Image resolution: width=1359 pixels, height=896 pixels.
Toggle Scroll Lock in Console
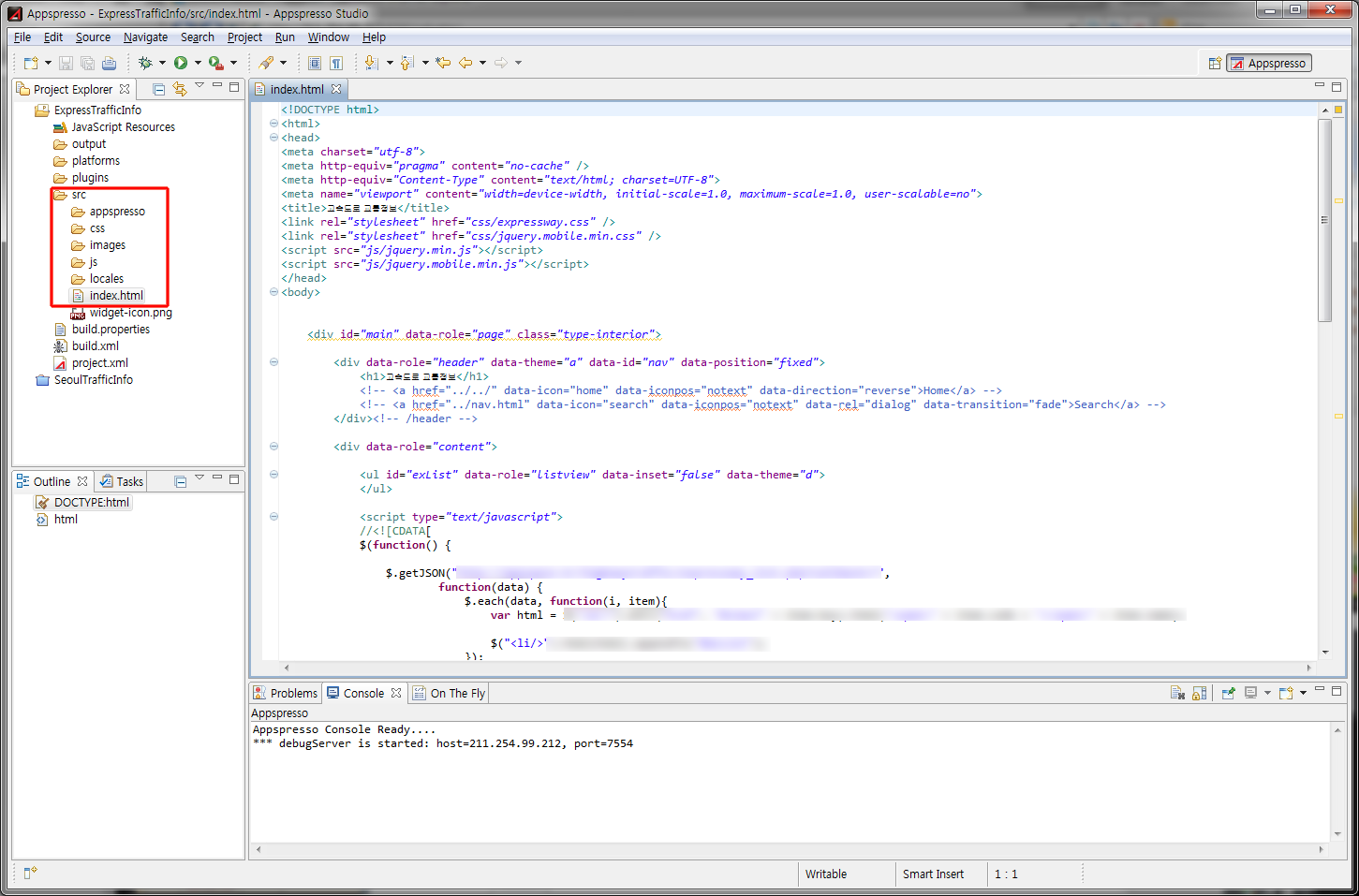1199,693
